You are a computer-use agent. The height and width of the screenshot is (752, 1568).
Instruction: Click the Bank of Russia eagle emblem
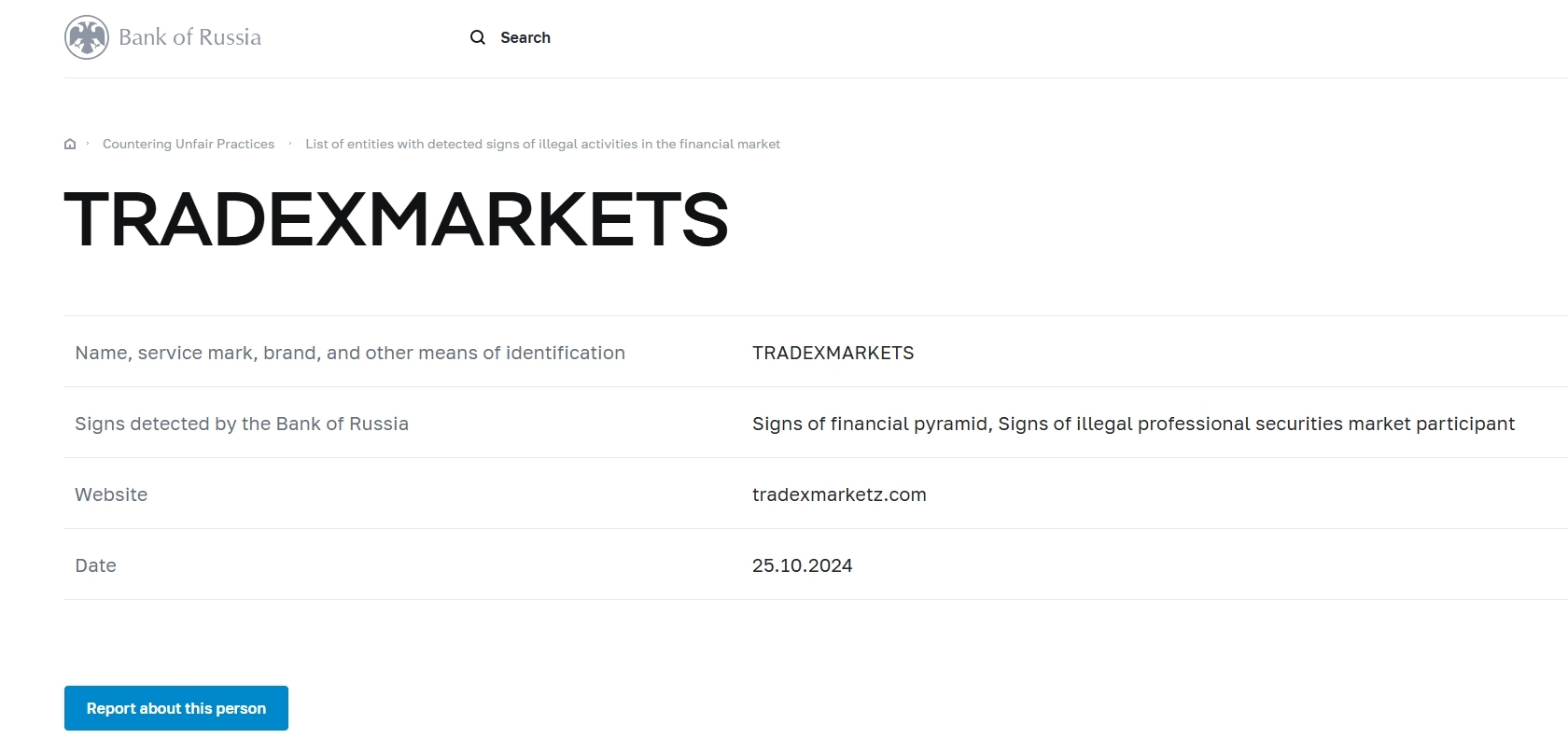tap(87, 37)
